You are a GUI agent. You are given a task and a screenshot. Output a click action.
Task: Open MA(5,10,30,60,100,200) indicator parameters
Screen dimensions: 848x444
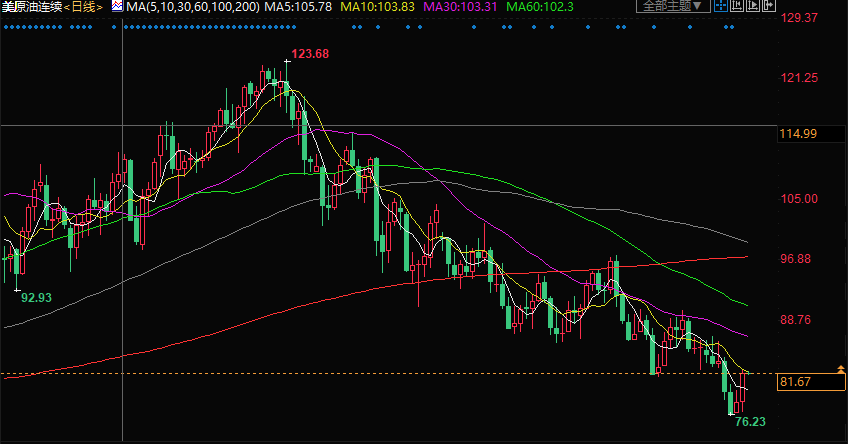[x=191, y=7]
